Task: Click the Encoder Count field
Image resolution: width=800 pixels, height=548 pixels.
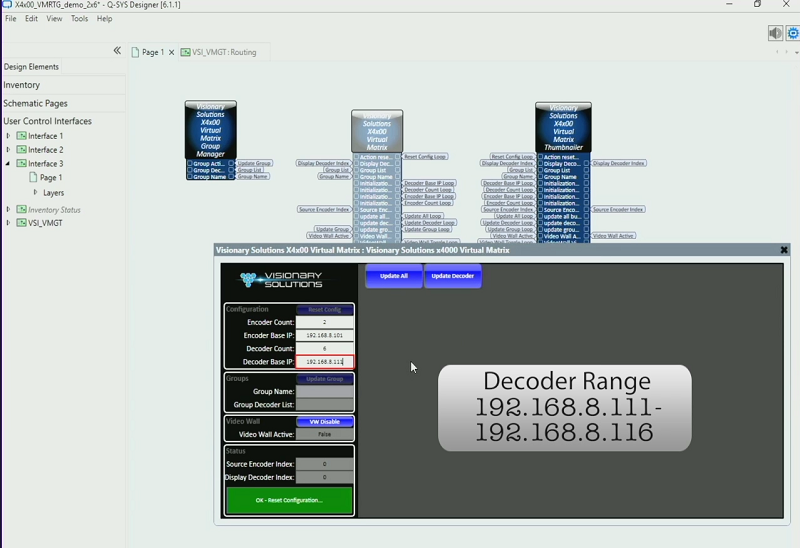Action: tap(324, 322)
